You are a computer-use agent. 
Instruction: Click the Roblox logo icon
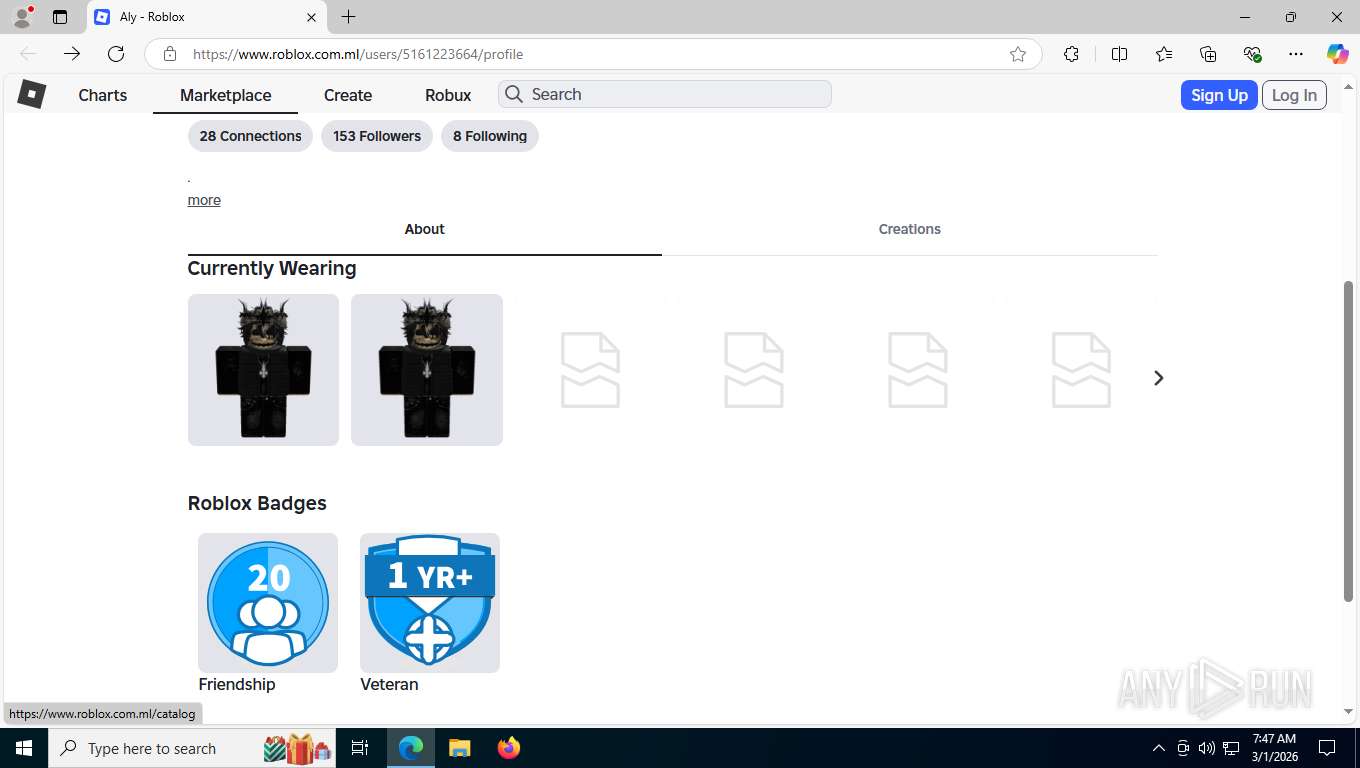(32, 94)
